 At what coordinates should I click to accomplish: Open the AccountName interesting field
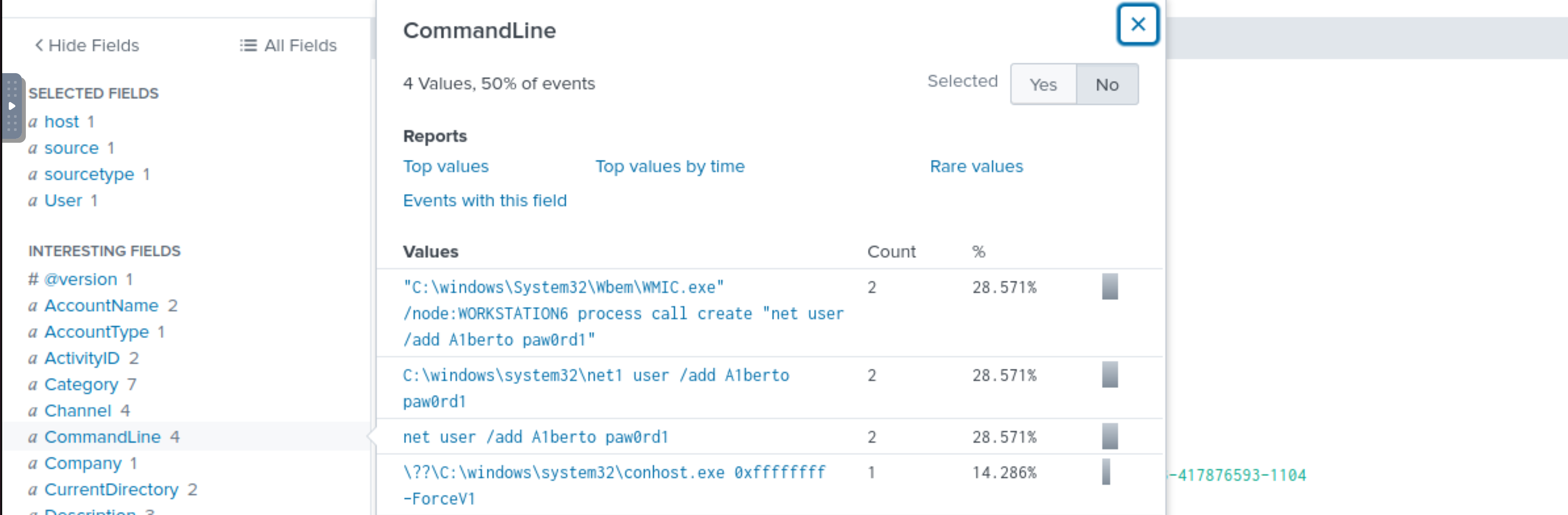pyautogui.click(x=101, y=306)
